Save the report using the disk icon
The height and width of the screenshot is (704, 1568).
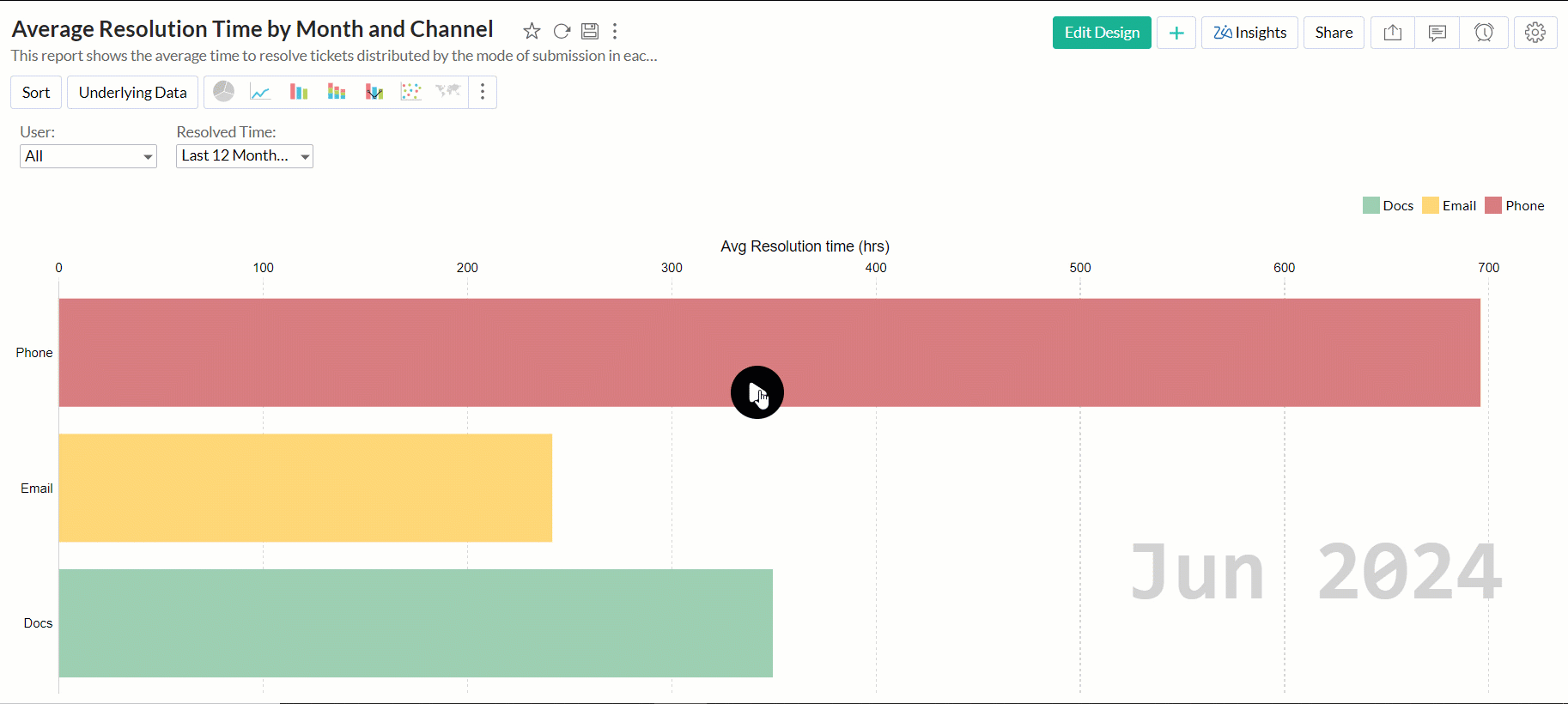click(590, 32)
